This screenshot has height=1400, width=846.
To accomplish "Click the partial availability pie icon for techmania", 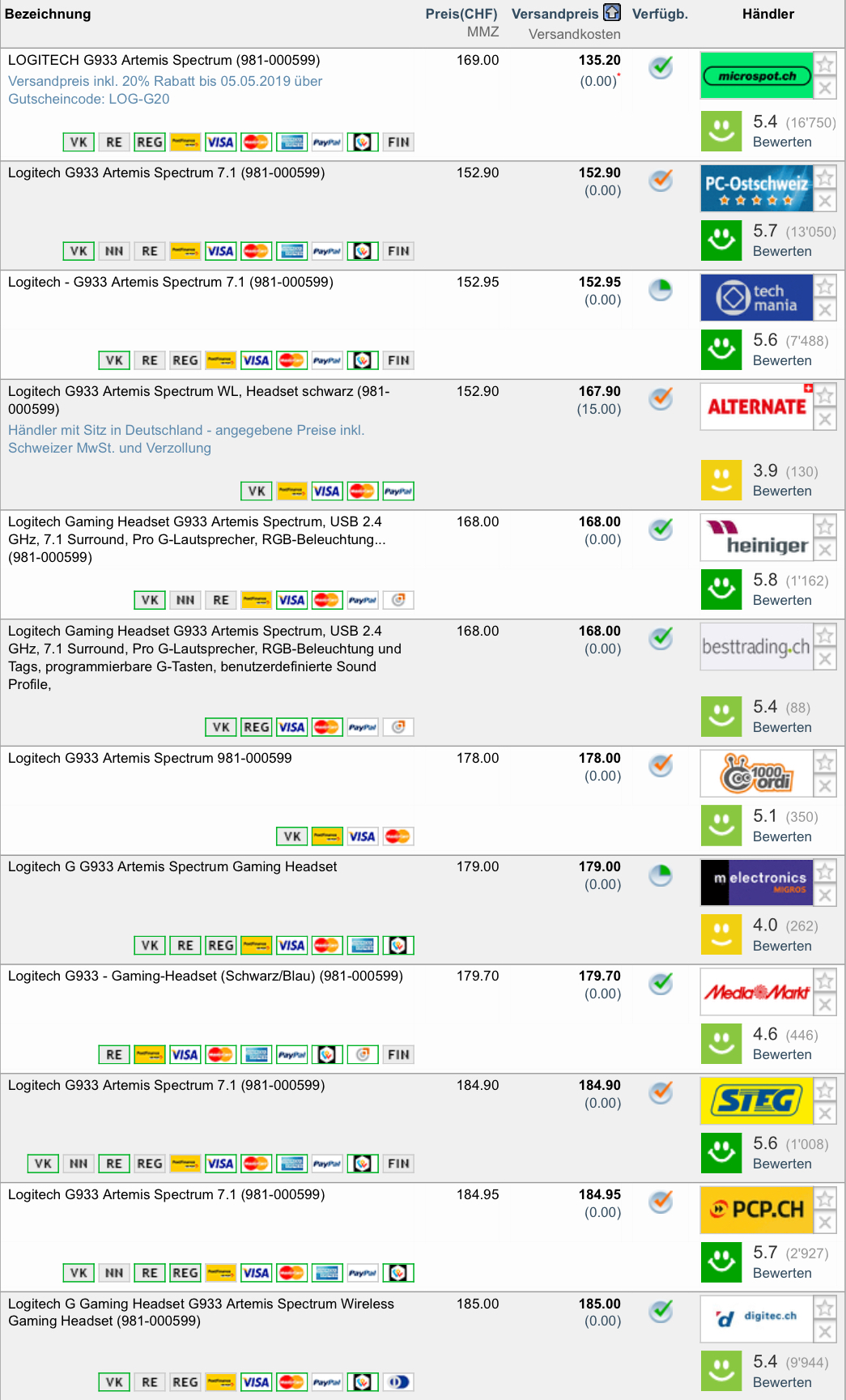I will tap(661, 289).
